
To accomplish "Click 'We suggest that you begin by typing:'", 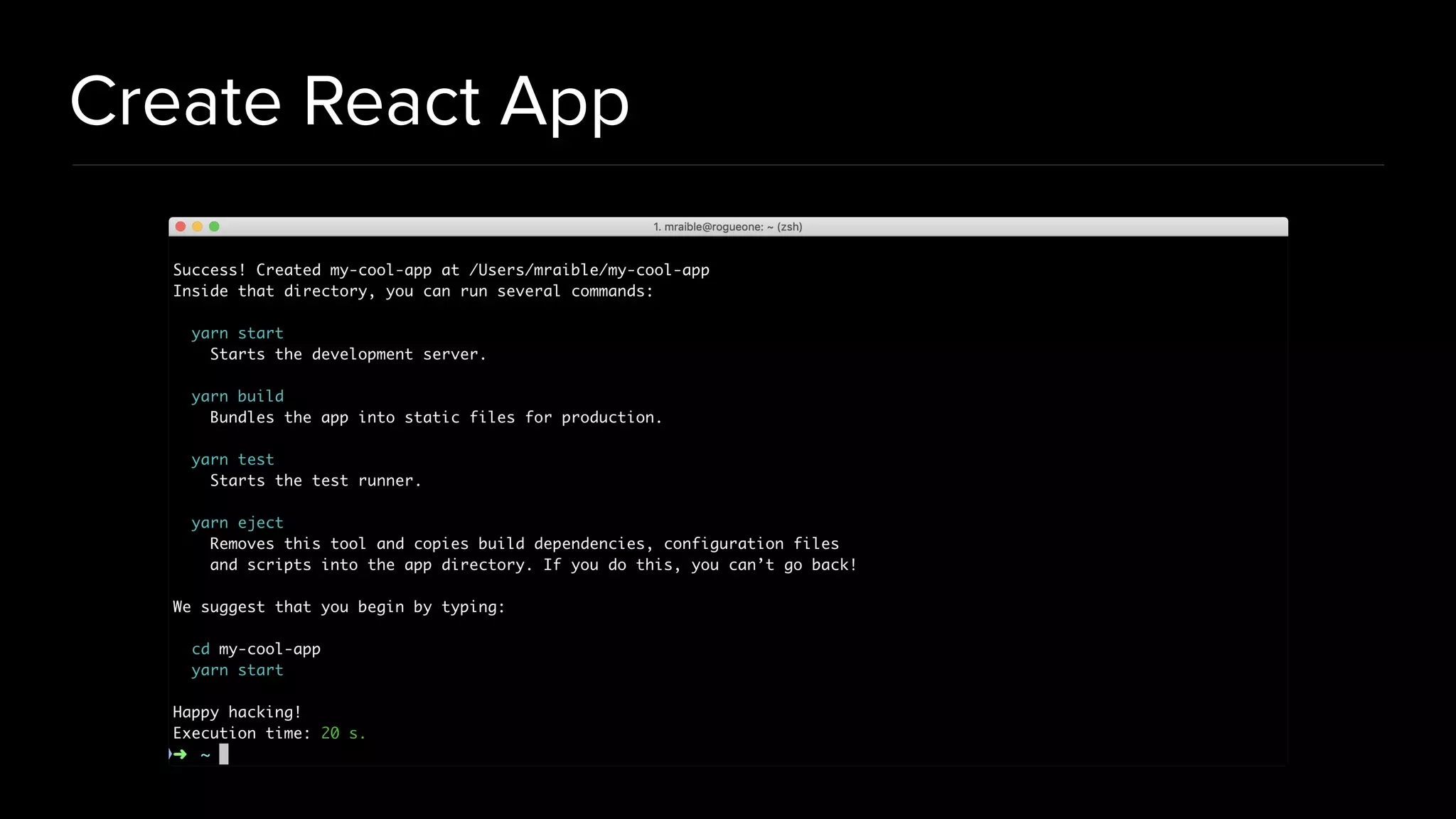I will coord(338,607).
